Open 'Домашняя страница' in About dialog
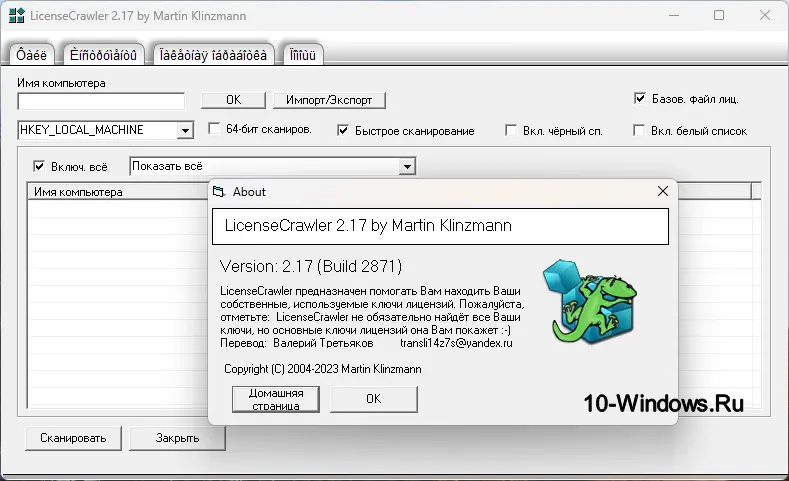 tap(276, 399)
